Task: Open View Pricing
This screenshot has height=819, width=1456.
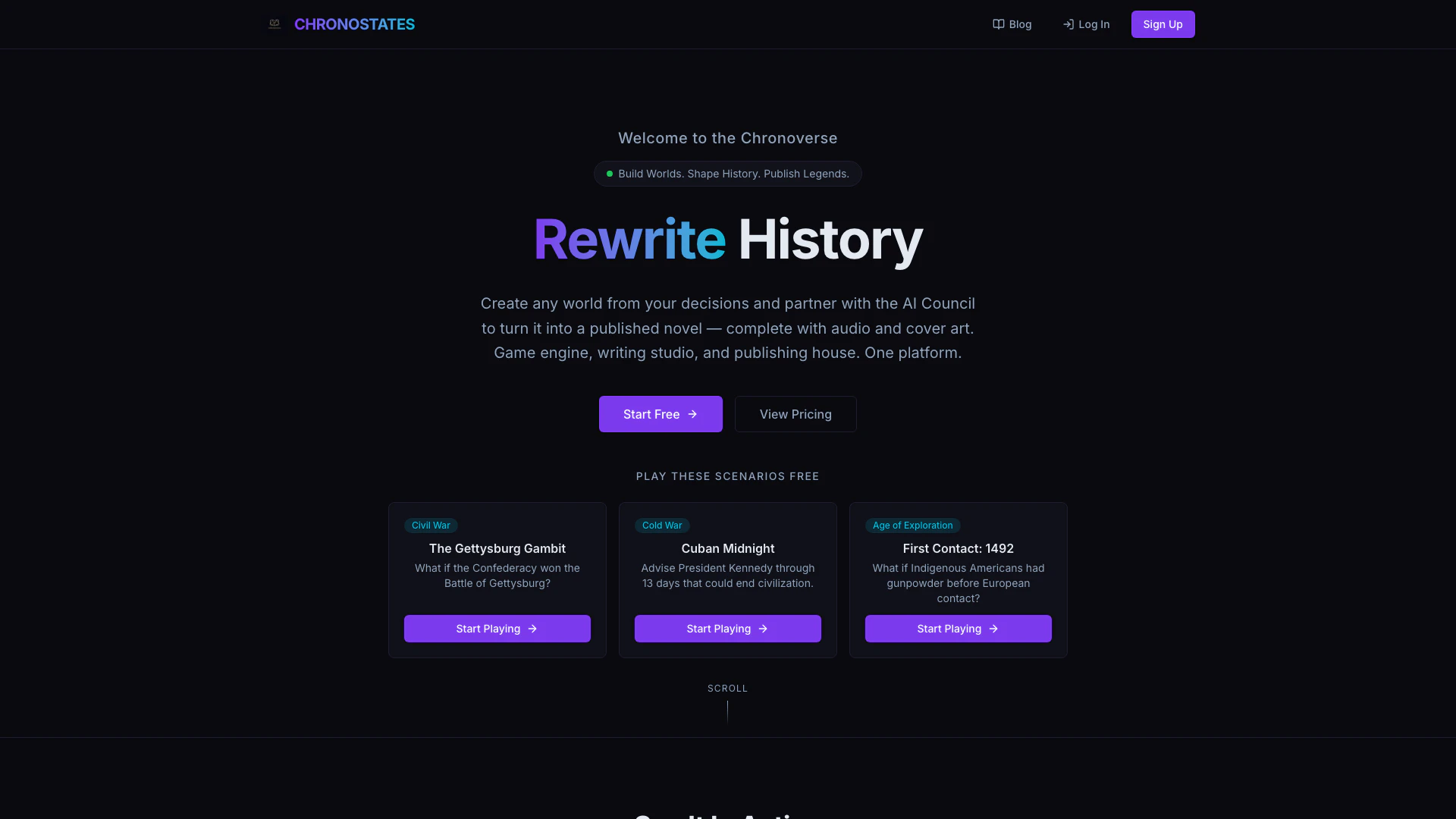Action: 795,414
